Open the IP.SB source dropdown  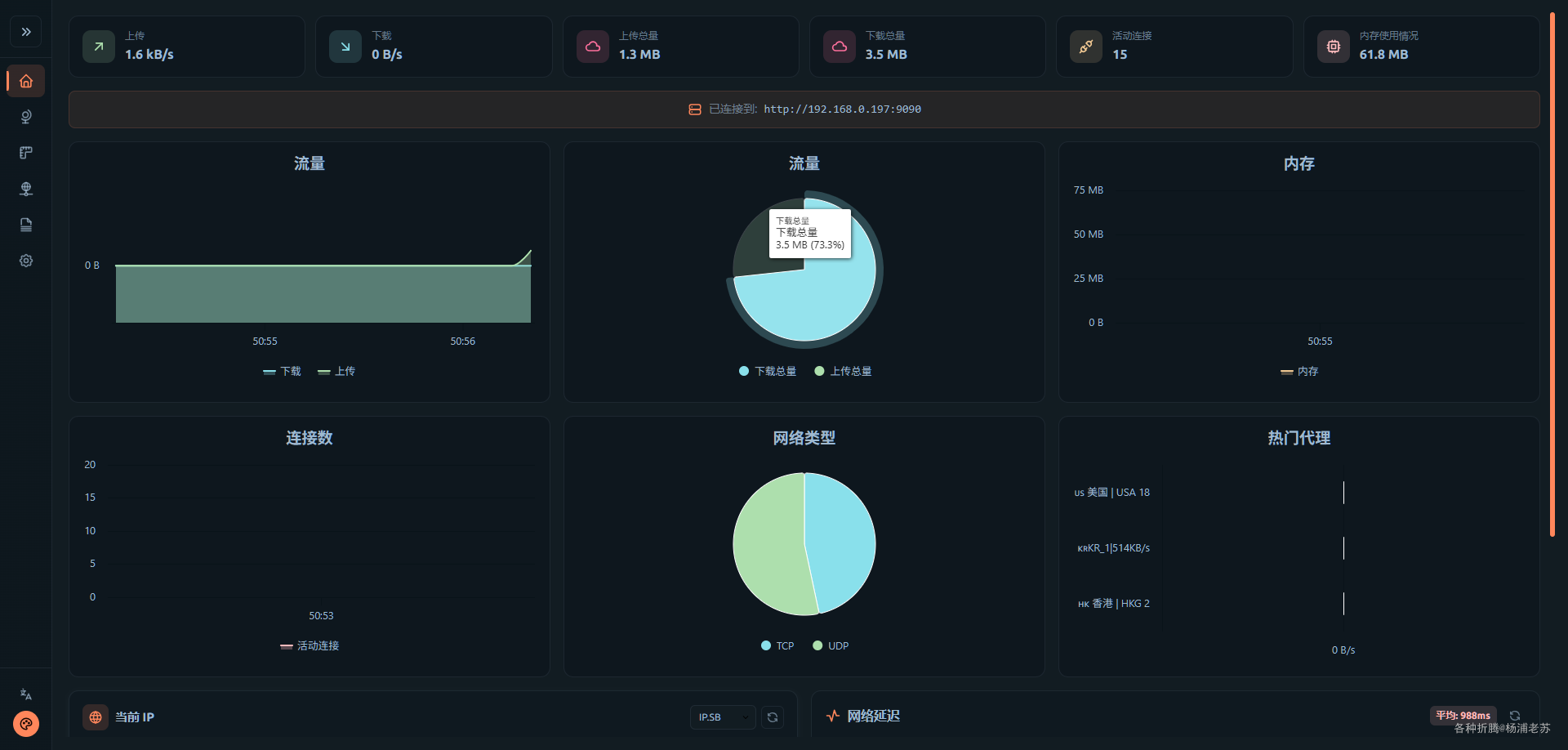click(x=723, y=717)
